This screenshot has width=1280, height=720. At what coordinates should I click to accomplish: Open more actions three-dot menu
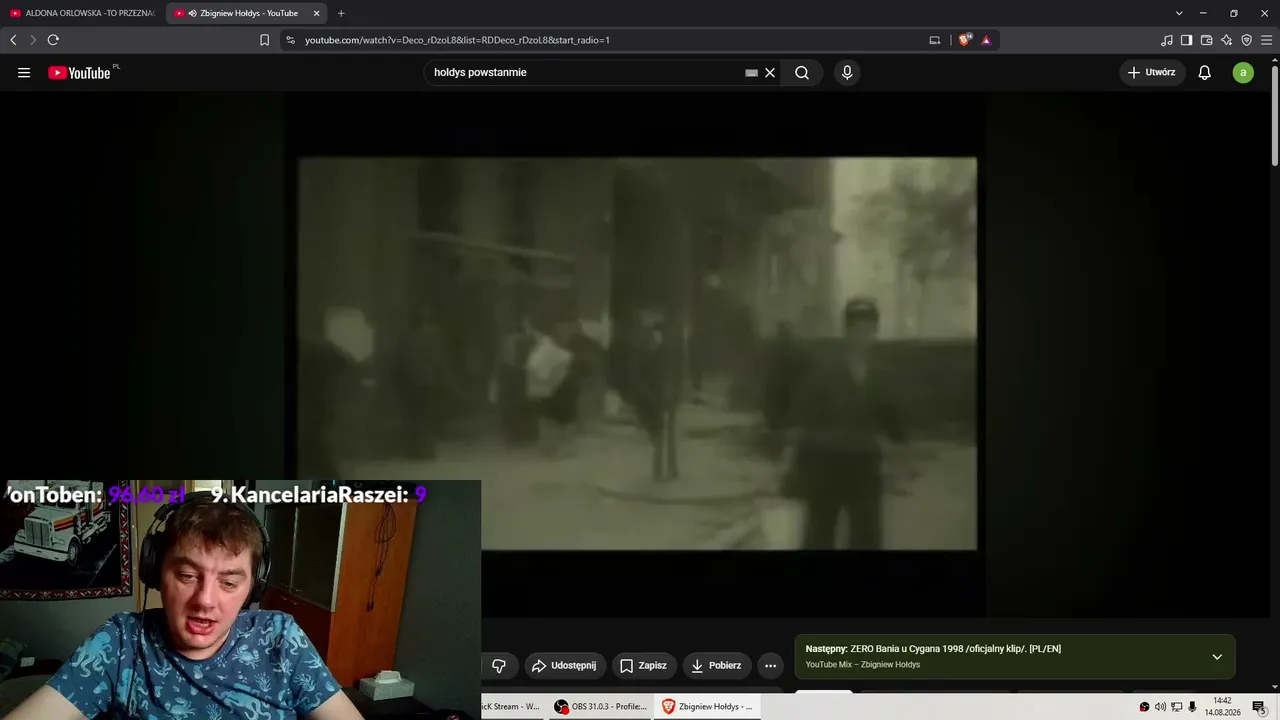(770, 665)
